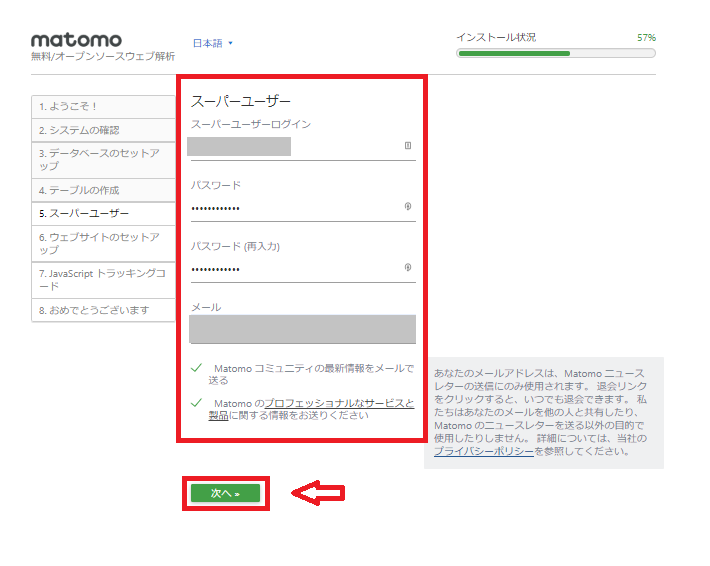Select step 7. JavaScript トラッキングコード
710x566 pixels.
[103, 280]
